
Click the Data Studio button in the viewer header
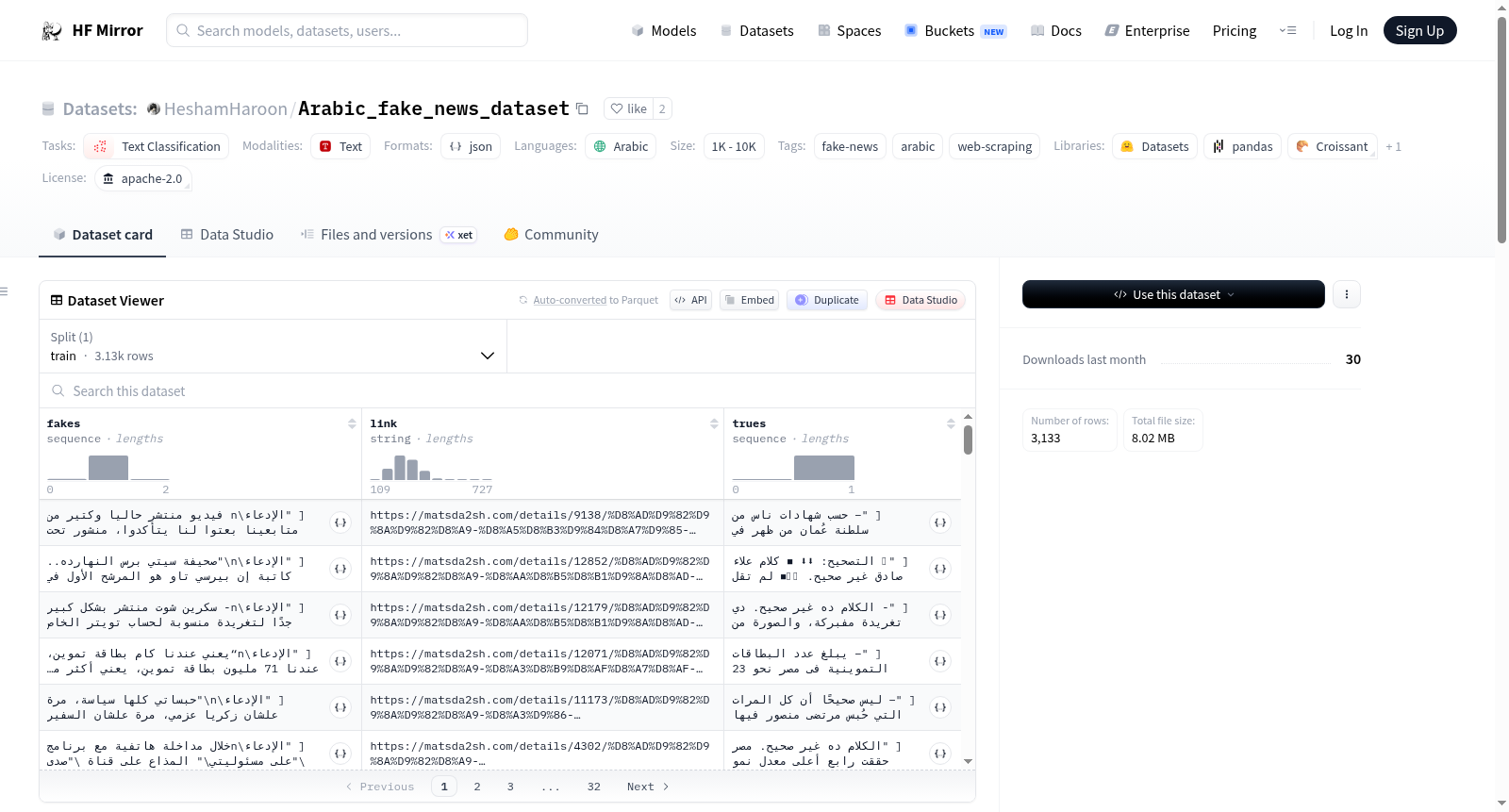click(920, 300)
